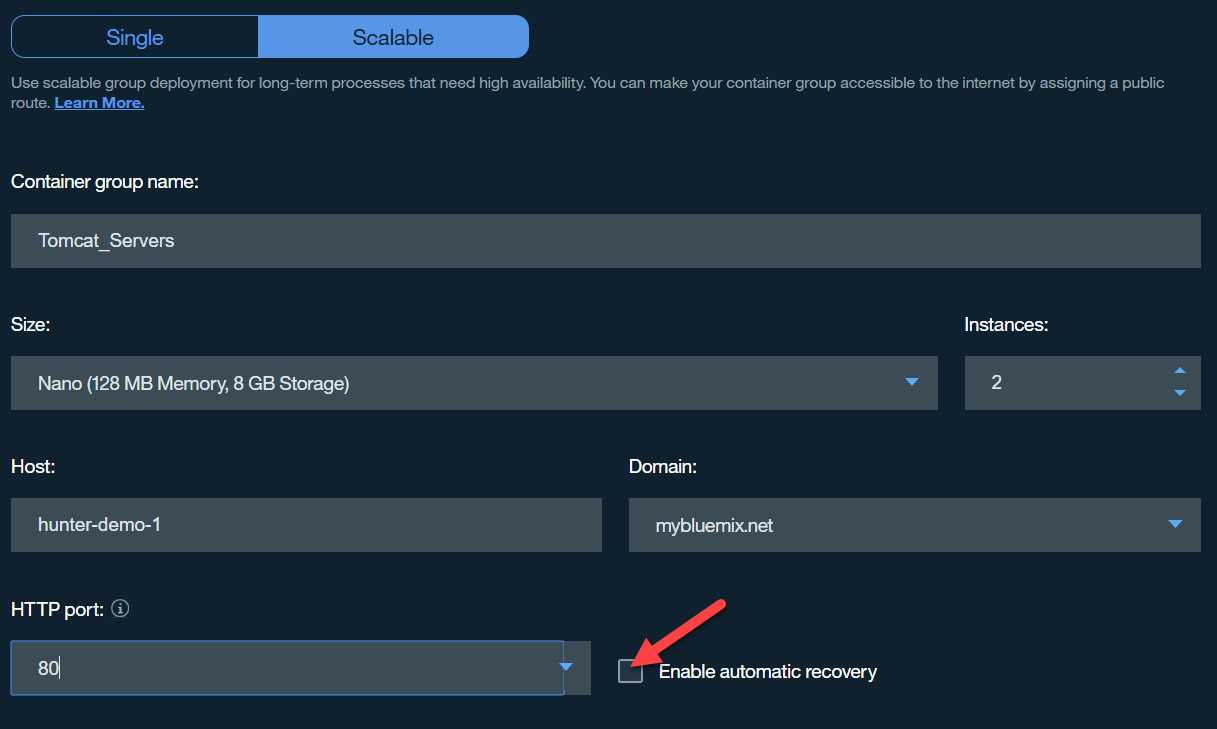Click the Size dropdown arrow
The image size is (1217, 729).
pos(911,382)
